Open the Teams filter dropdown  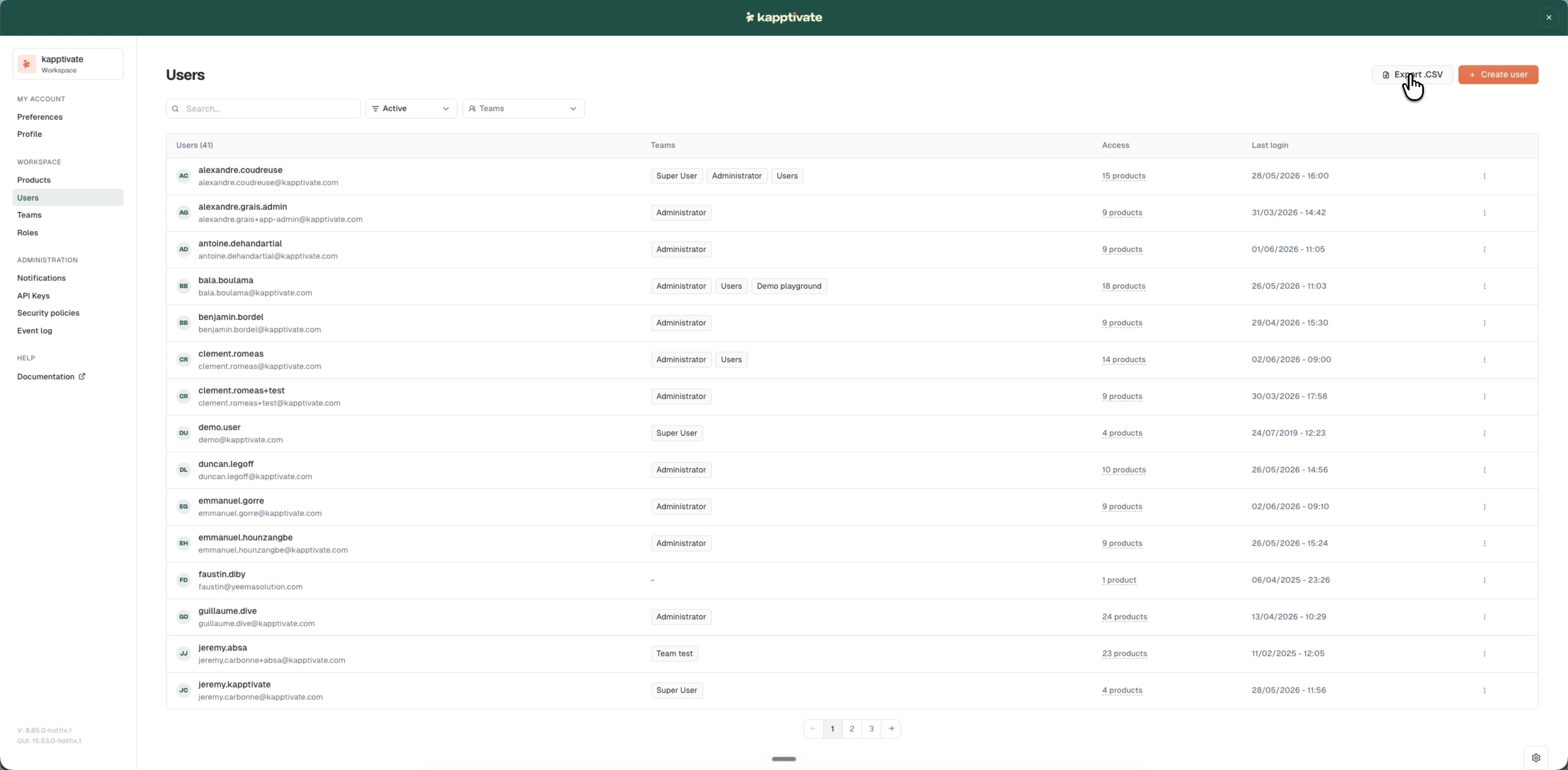pyautogui.click(x=523, y=108)
